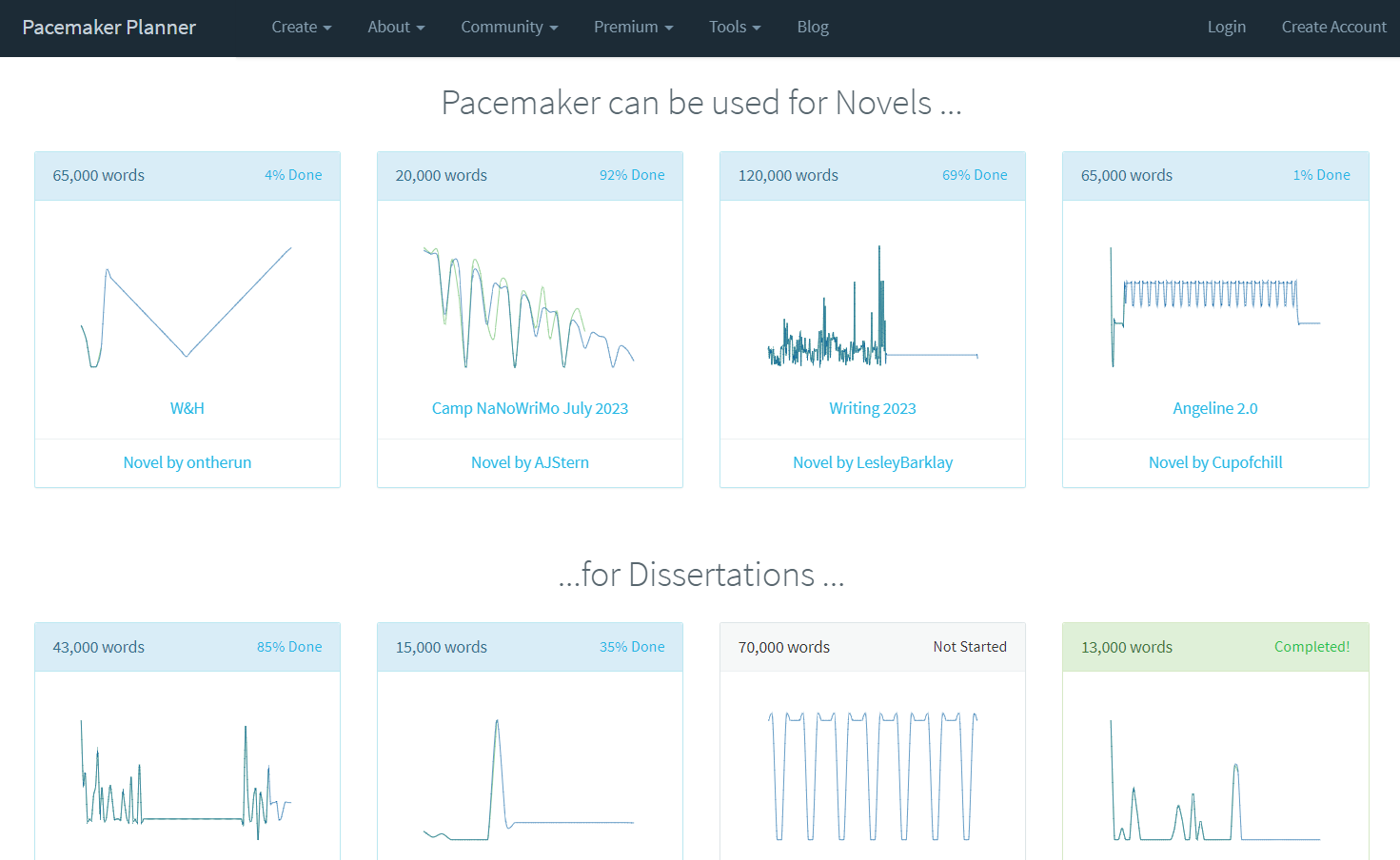
Task: Open the Writing 2023 plan link
Action: tap(873, 408)
